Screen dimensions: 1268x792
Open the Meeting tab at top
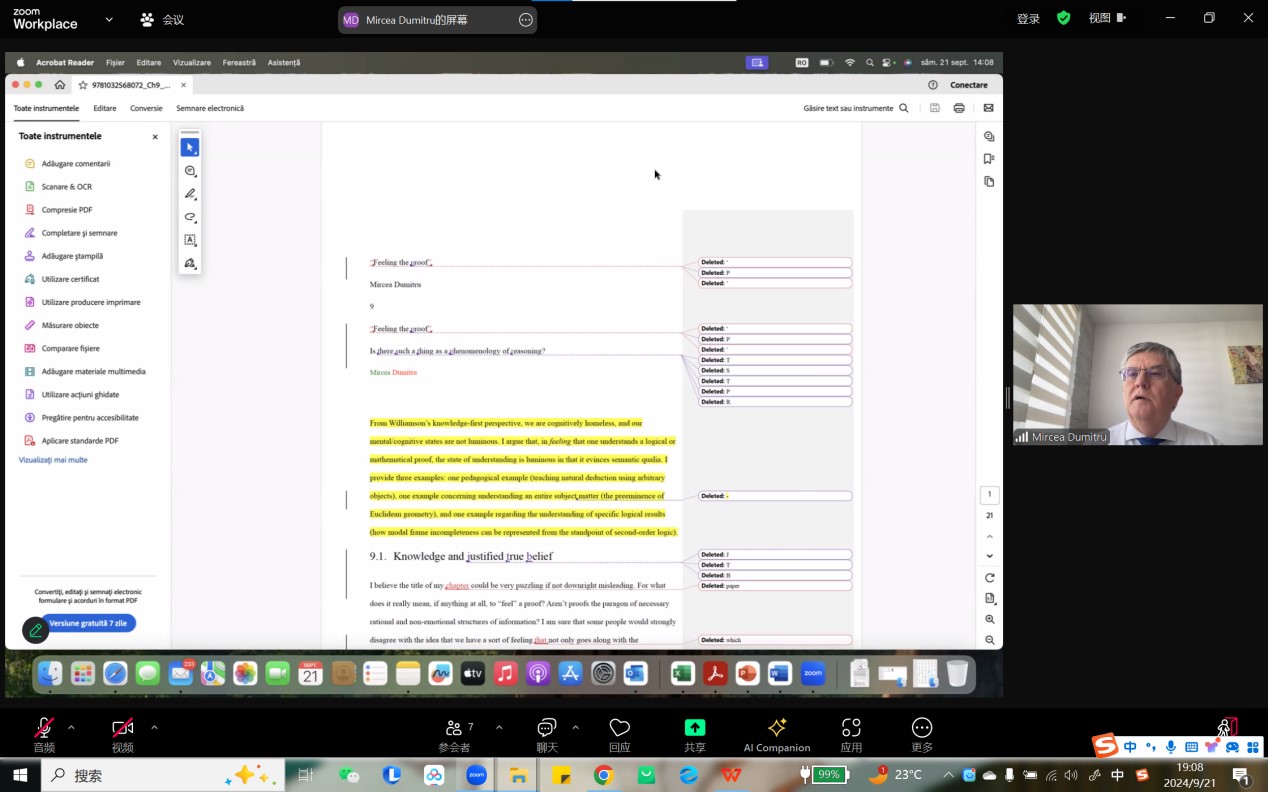point(163,19)
